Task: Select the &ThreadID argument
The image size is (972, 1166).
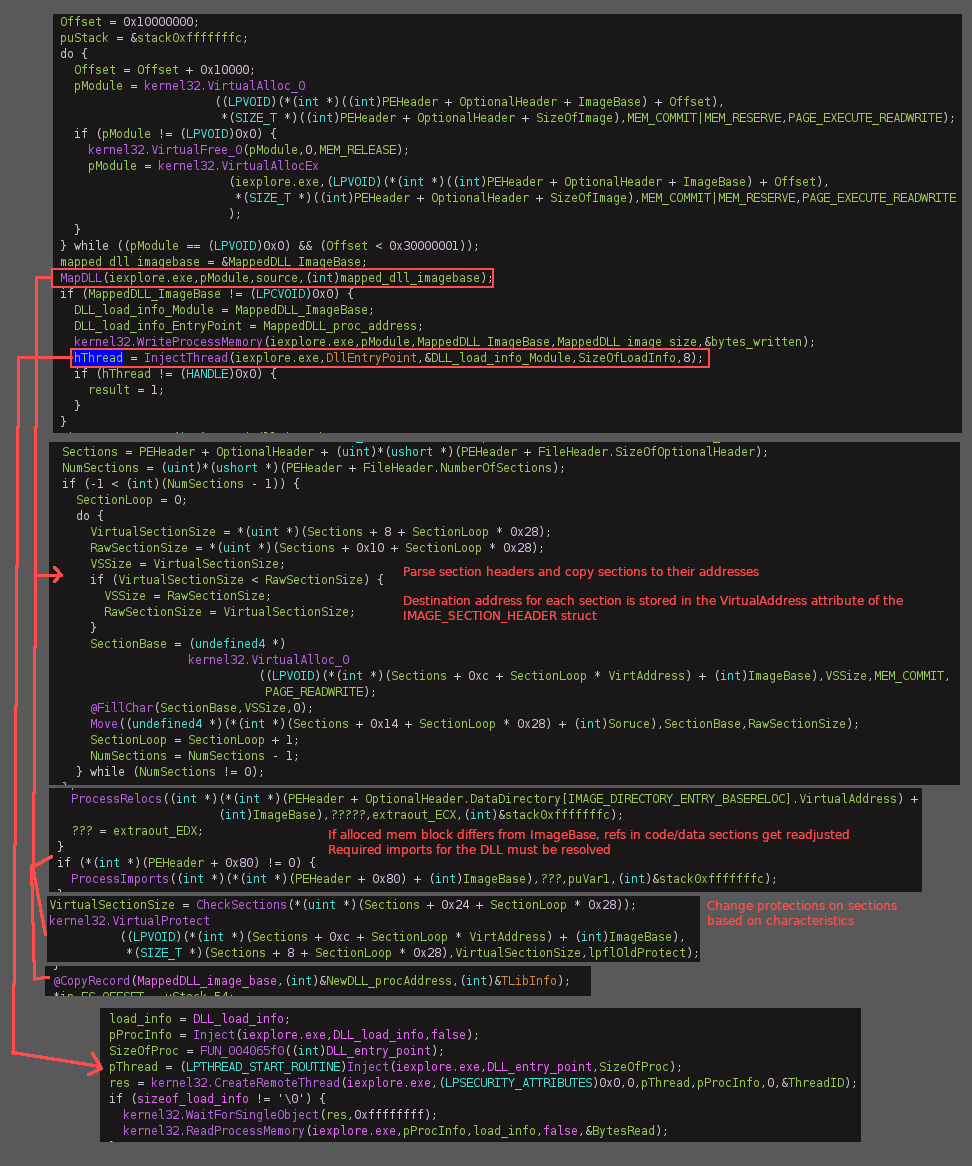Action: pyautogui.click(x=813, y=1083)
